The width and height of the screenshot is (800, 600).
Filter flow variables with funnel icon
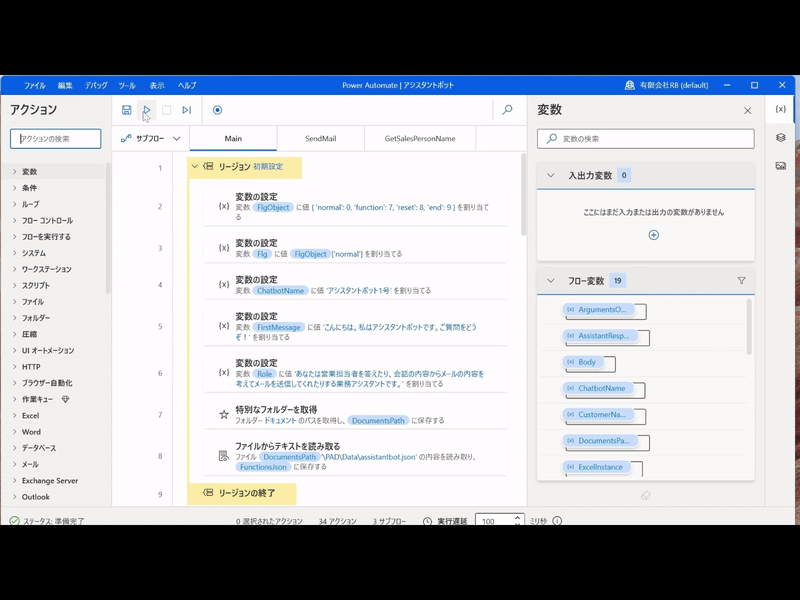(x=741, y=281)
